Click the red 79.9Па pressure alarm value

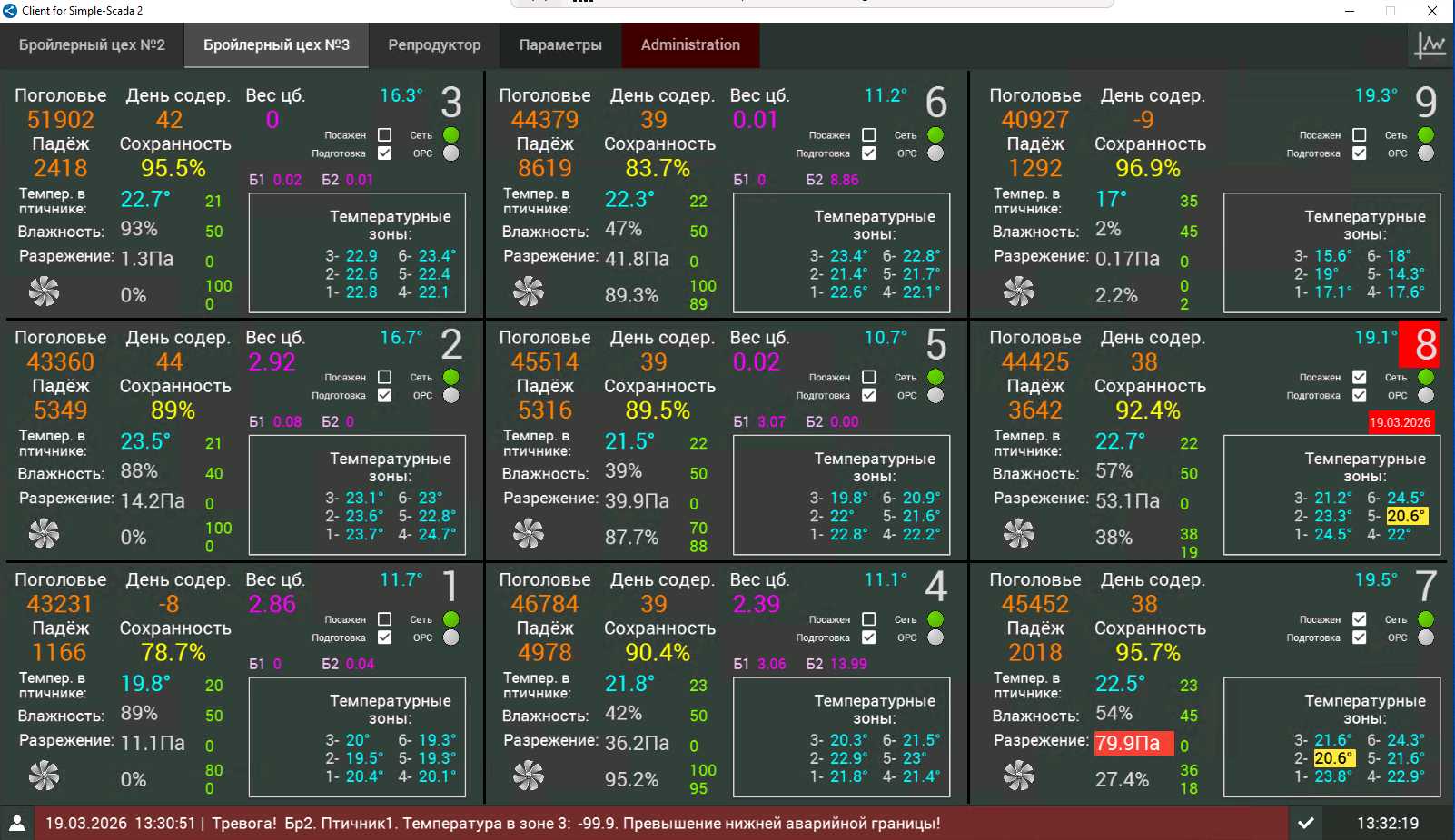(x=1133, y=743)
